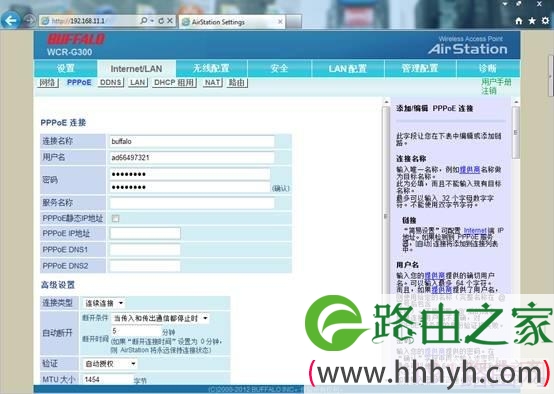Click the refresh icon in address bar
Screen dimensions: 554x394
[161, 21]
